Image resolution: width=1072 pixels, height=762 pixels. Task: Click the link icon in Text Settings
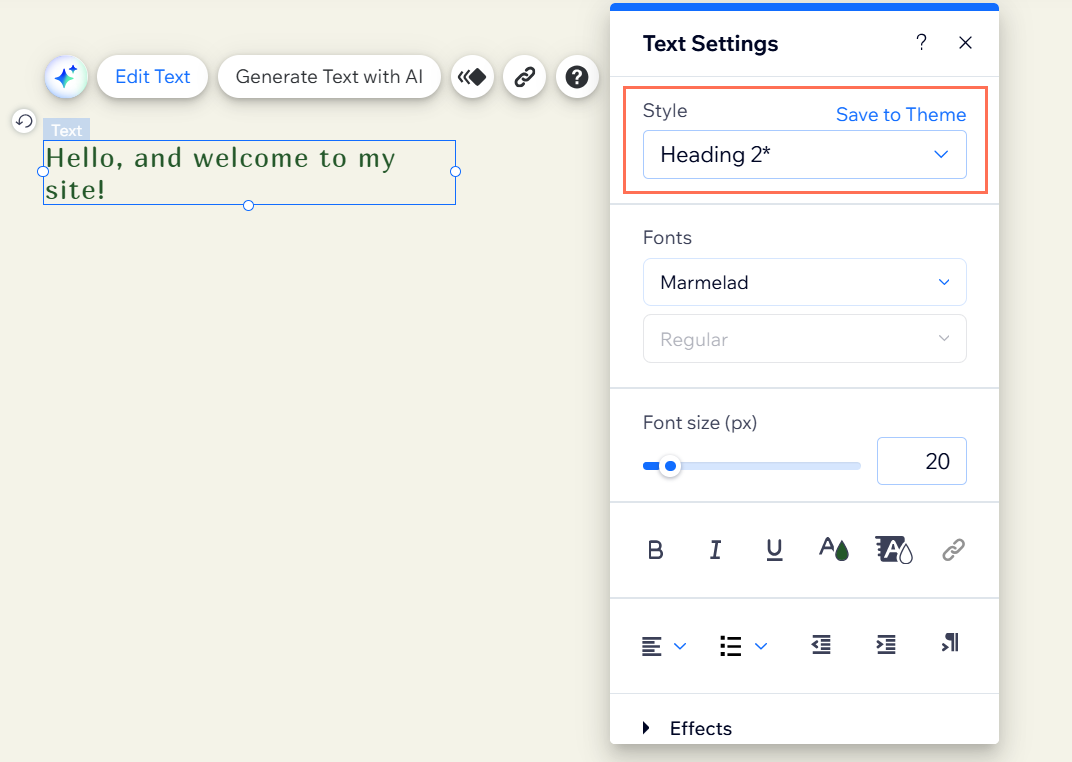(x=953, y=549)
